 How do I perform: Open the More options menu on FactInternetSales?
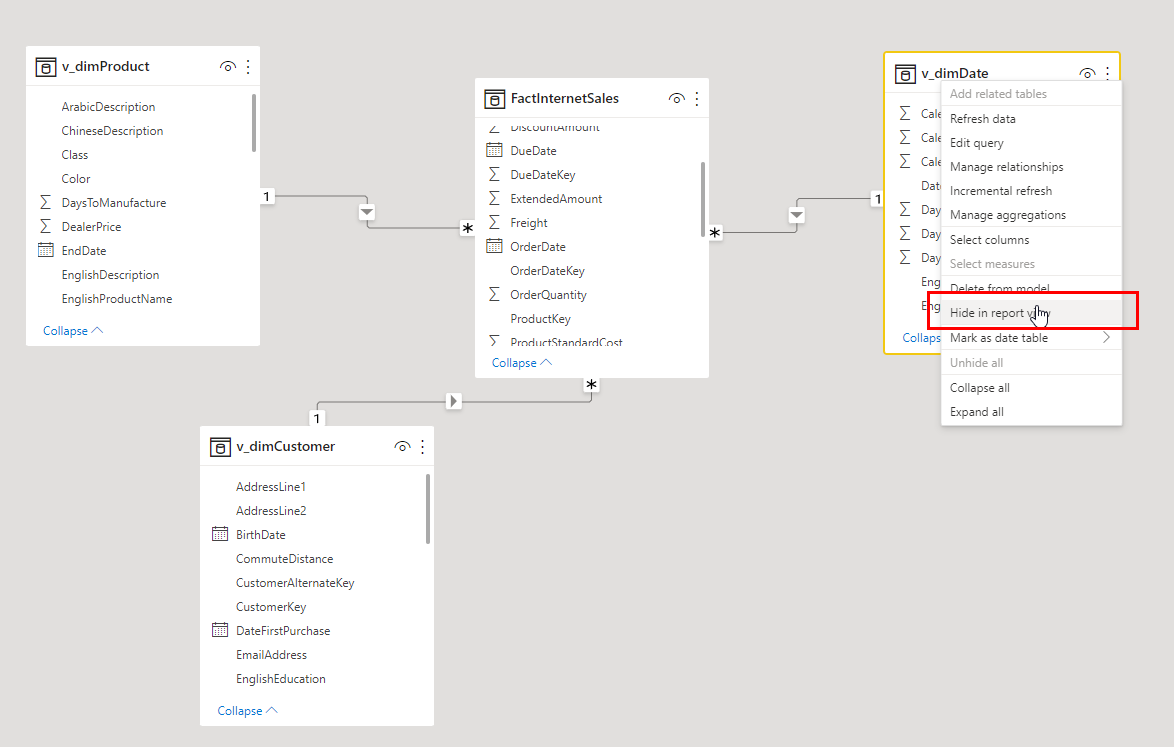(697, 98)
